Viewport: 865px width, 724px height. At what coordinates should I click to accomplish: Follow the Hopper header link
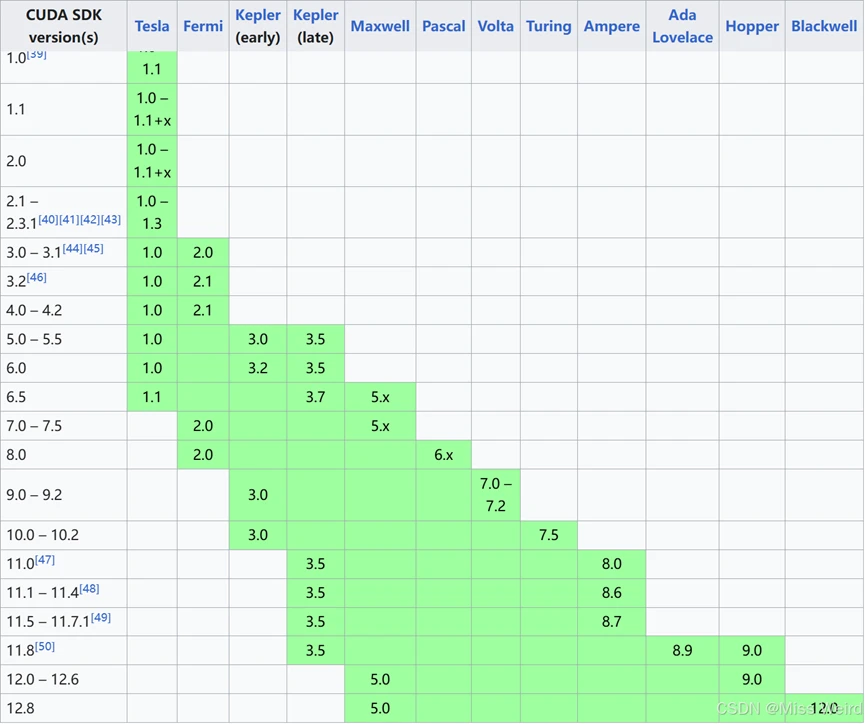(752, 26)
